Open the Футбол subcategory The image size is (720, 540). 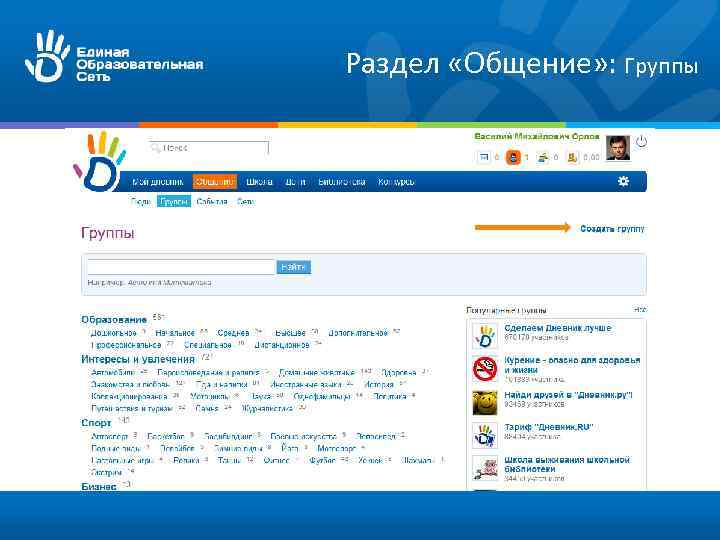click(x=322, y=460)
